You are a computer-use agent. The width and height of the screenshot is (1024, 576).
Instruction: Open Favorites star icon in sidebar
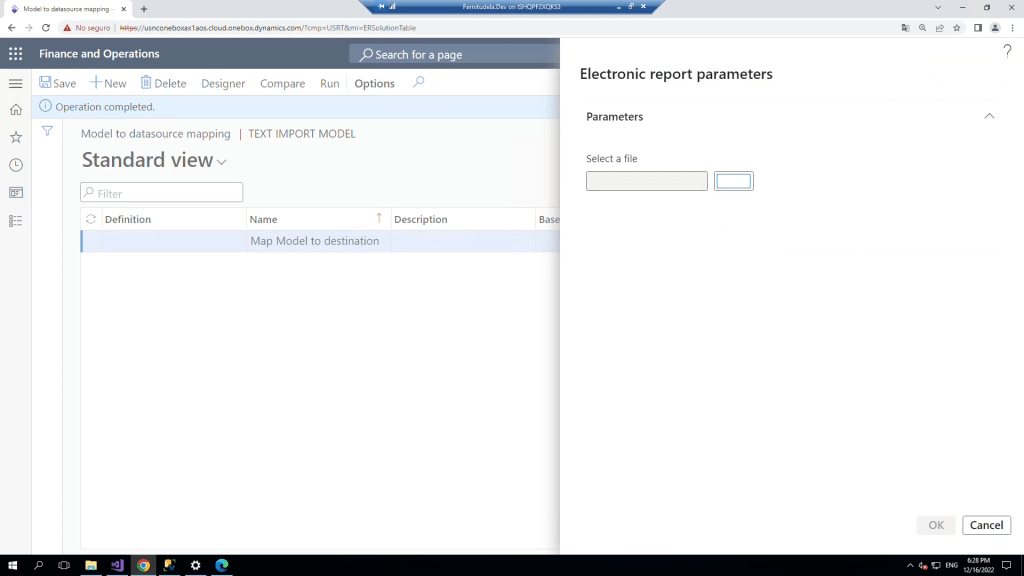pos(15,137)
